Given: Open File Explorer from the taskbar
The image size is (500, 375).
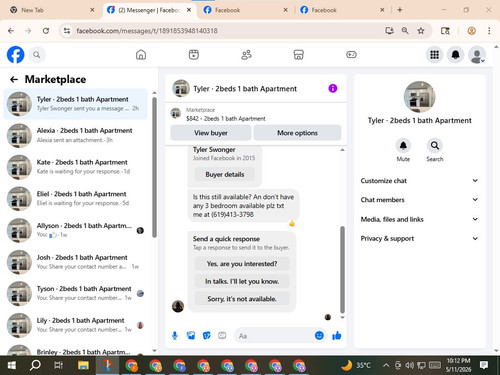Looking at the screenshot, I should tap(83, 366).
